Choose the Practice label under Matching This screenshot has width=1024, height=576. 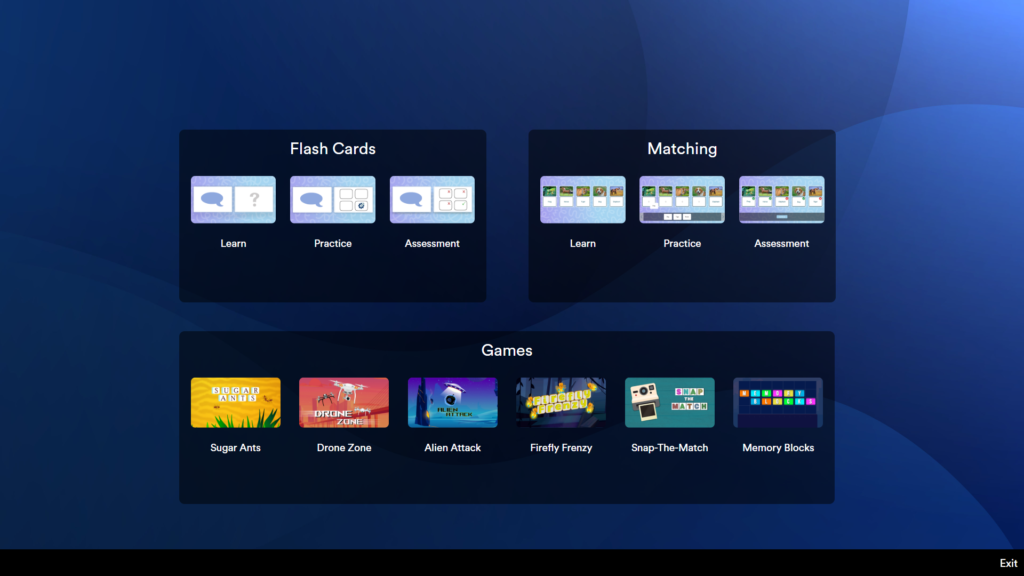(x=682, y=244)
